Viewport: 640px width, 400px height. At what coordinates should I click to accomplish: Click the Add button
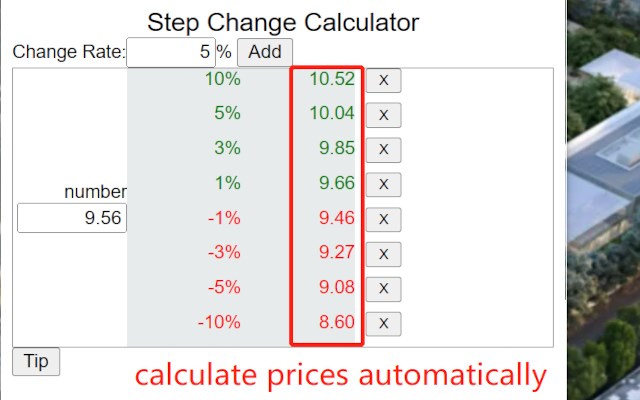point(265,52)
